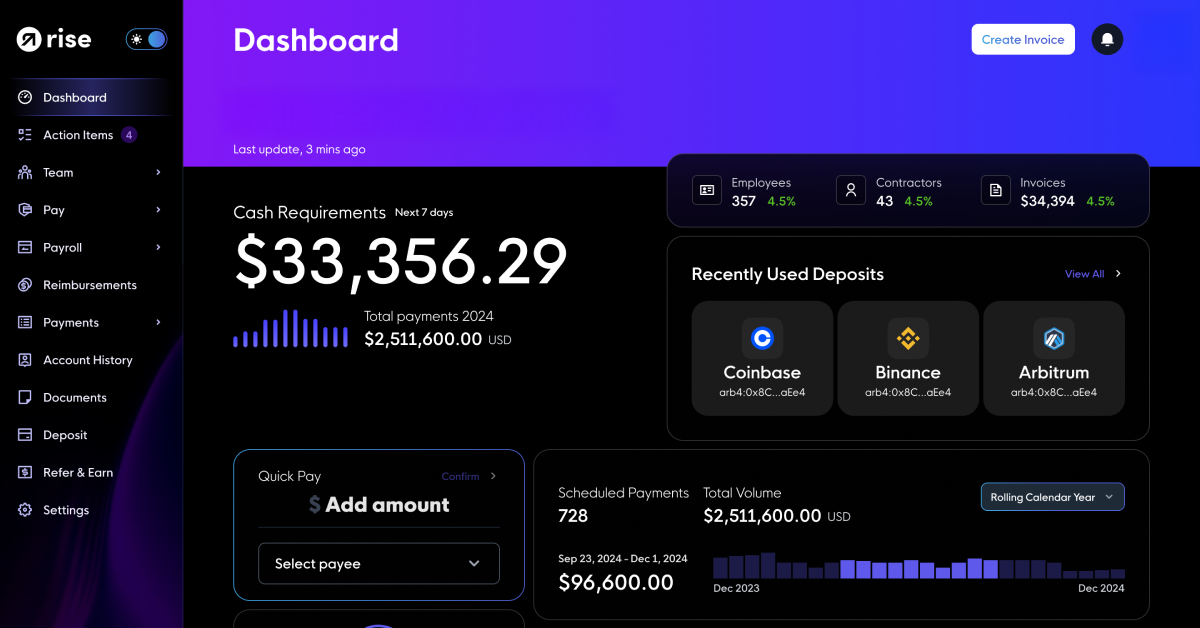Open the Select payee dropdown
Screen dimensions: 1200x628
point(379,564)
